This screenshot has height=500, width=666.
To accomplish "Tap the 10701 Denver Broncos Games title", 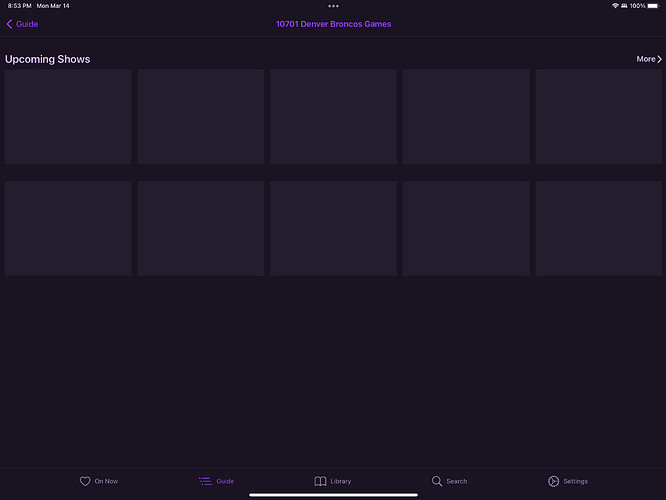I will pyautogui.click(x=333, y=24).
